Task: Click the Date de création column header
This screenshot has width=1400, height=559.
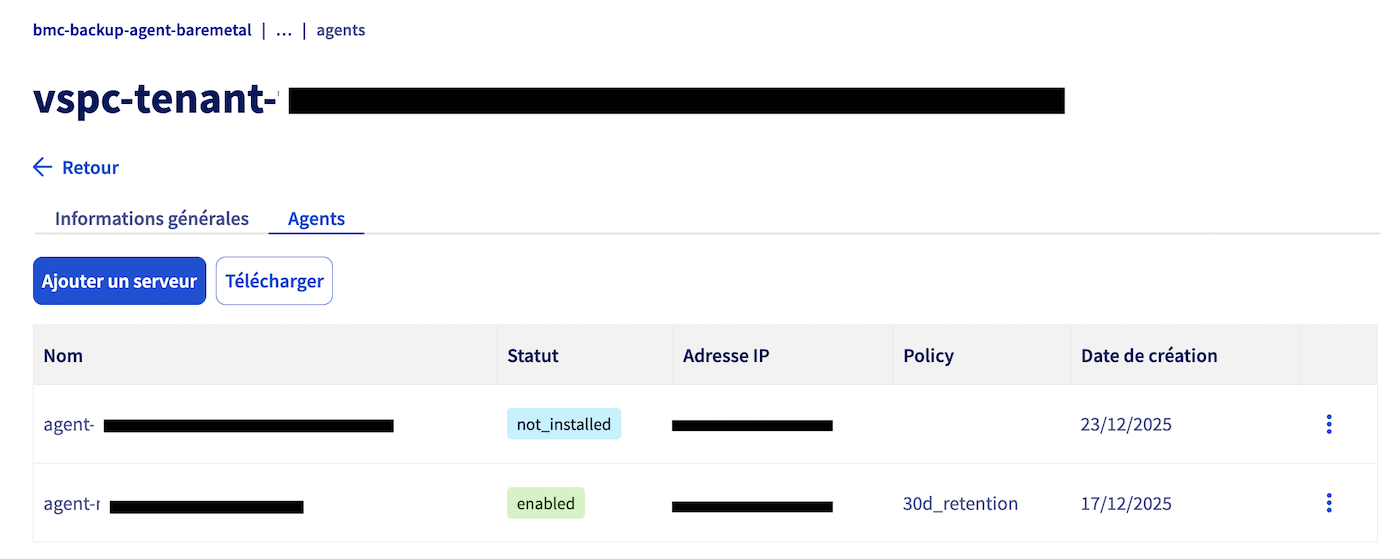Action: pyautogui.click(x=1149, y=356)
